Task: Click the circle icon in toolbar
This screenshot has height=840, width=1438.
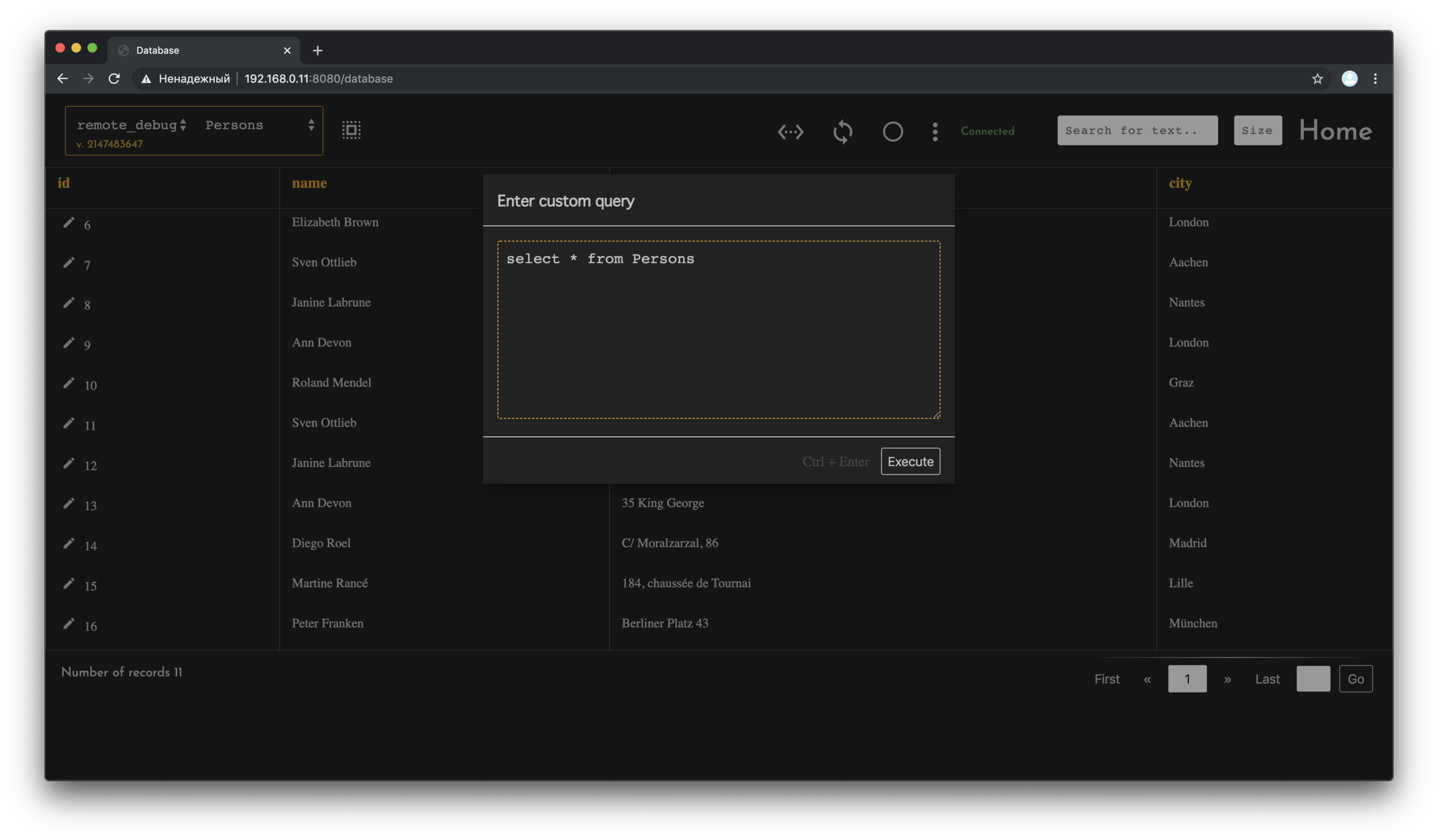Action: (892, 132)
